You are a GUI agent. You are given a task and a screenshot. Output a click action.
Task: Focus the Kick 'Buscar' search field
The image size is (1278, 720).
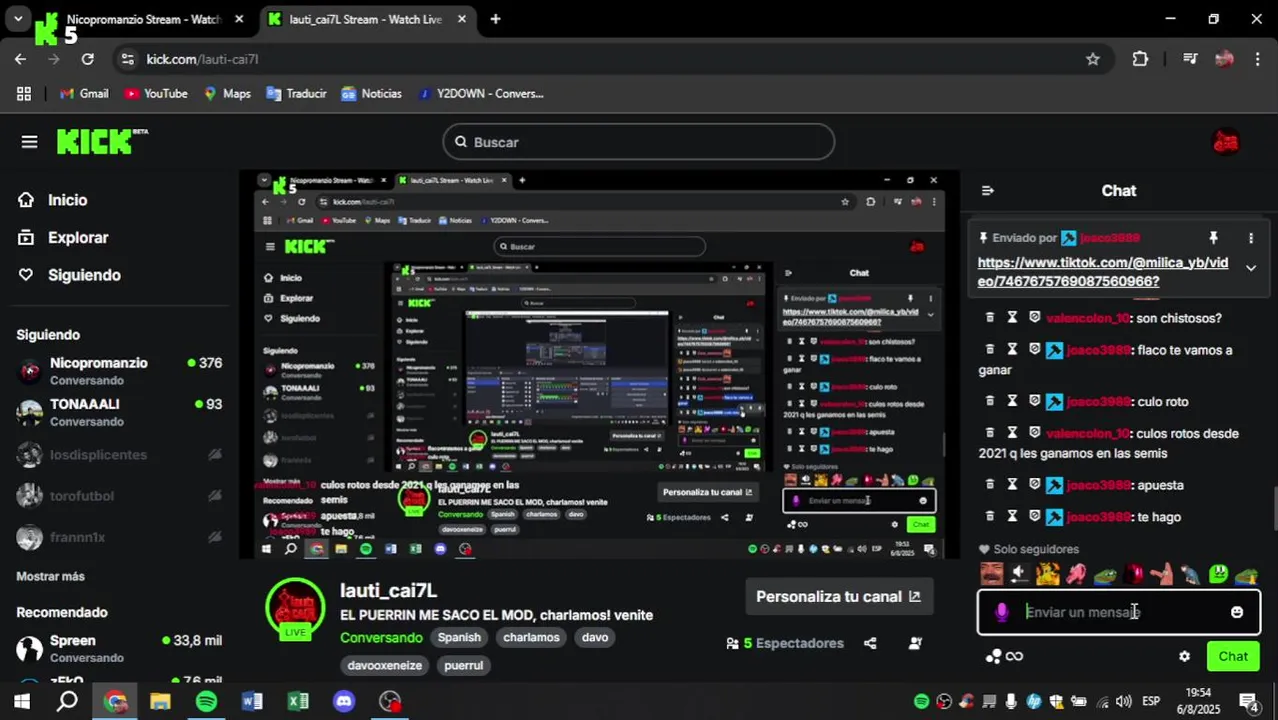[638, 142]
